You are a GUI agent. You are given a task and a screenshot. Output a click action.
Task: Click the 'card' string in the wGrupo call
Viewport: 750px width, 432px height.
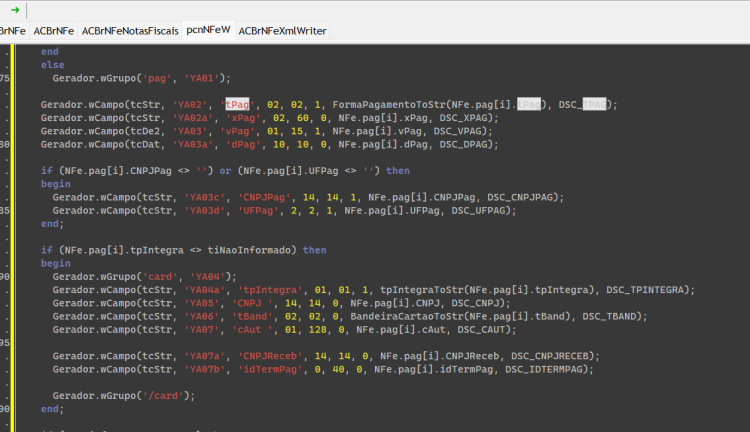[x=160, y=277]
